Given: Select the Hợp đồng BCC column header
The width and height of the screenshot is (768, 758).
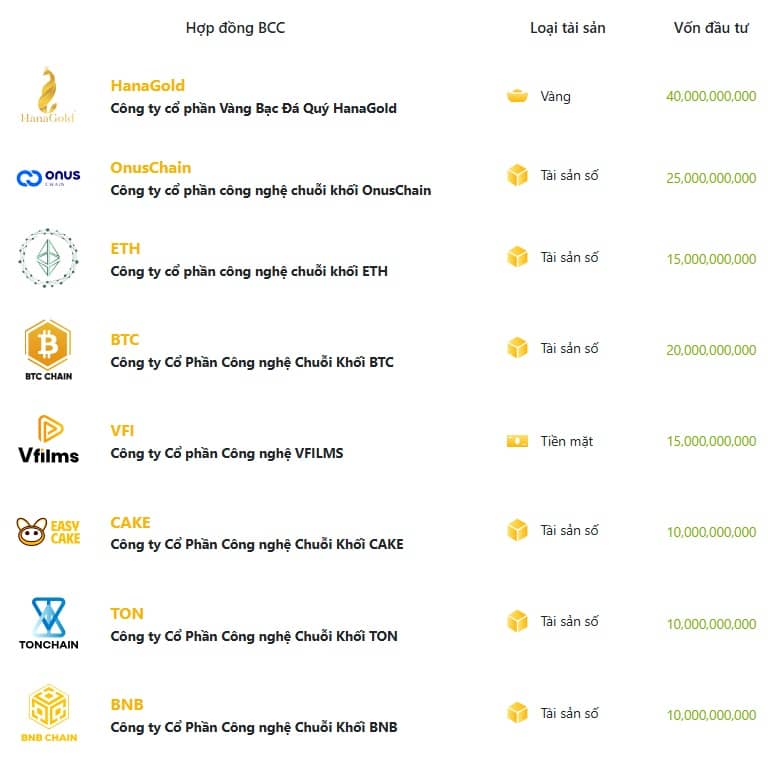Looking at the screenshot, I should 235,28.
